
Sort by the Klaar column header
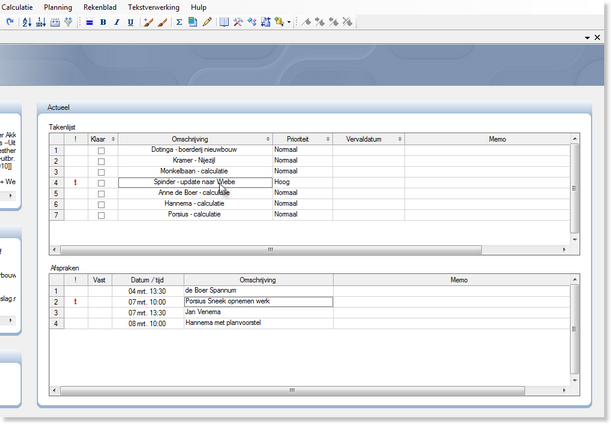pos(103,139)
